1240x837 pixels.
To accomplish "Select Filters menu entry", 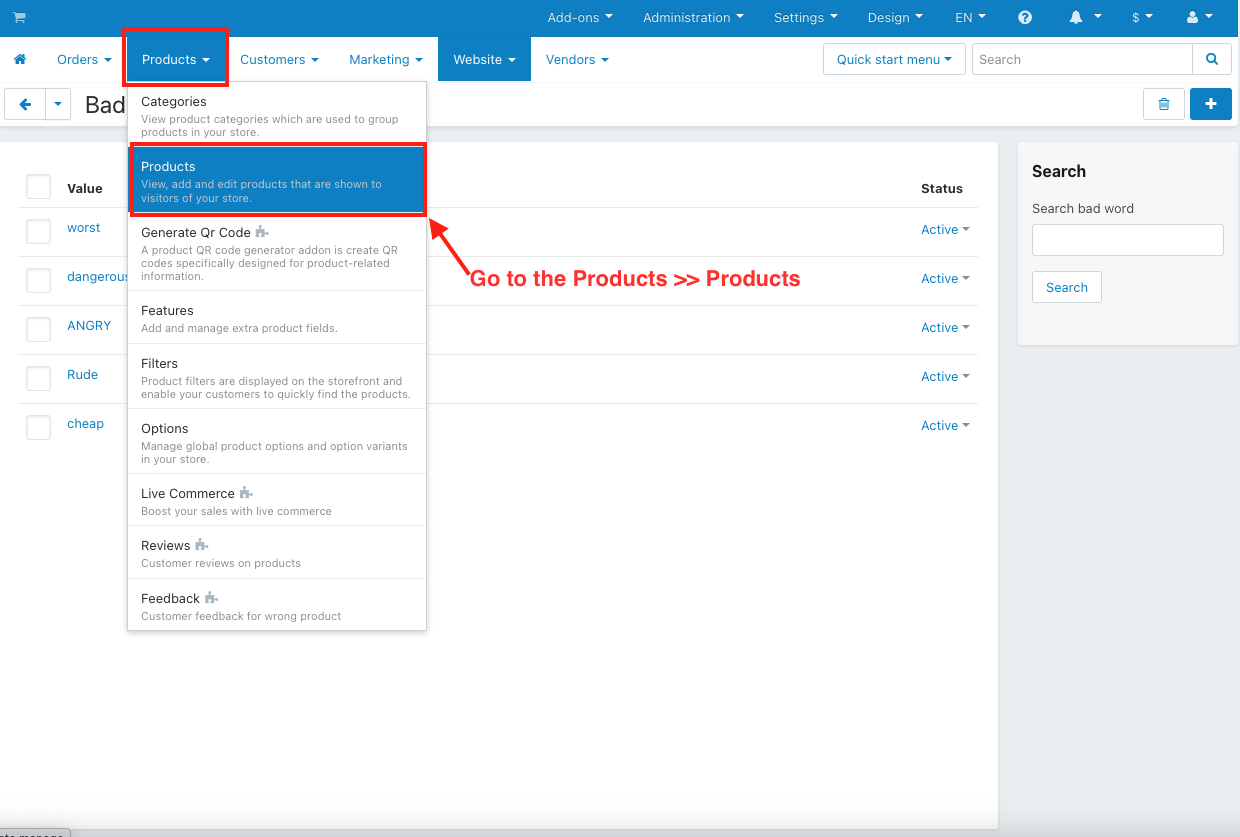I will pos(277,378).
